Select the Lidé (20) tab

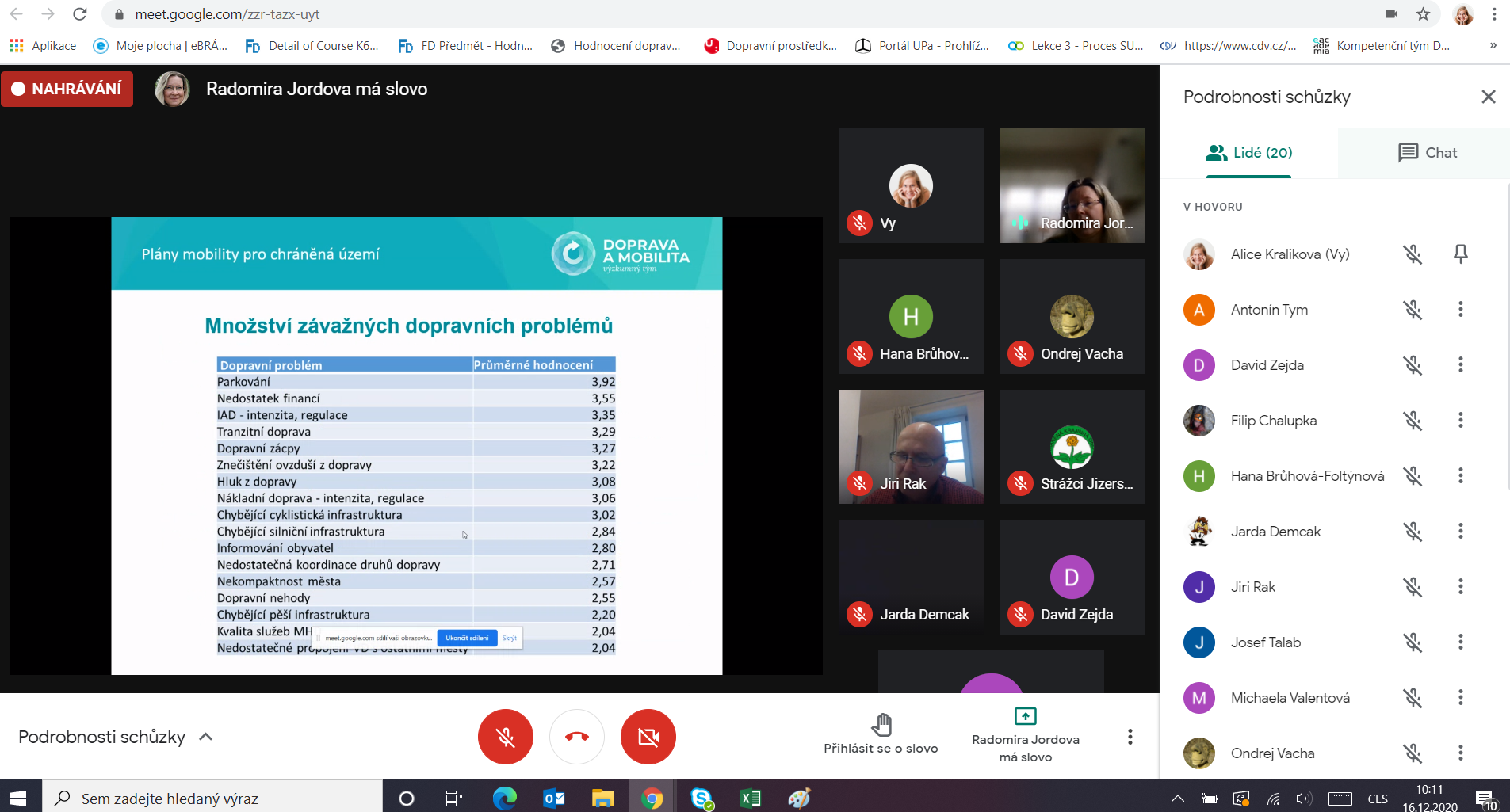click(x=1249, y=153)
